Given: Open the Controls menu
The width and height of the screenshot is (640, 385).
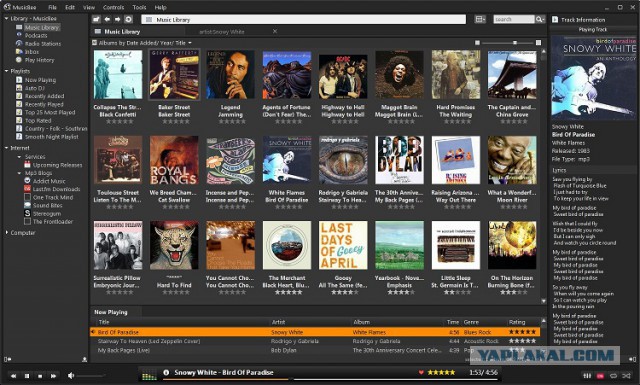Looking at the screenshot, I should (113, 7).
